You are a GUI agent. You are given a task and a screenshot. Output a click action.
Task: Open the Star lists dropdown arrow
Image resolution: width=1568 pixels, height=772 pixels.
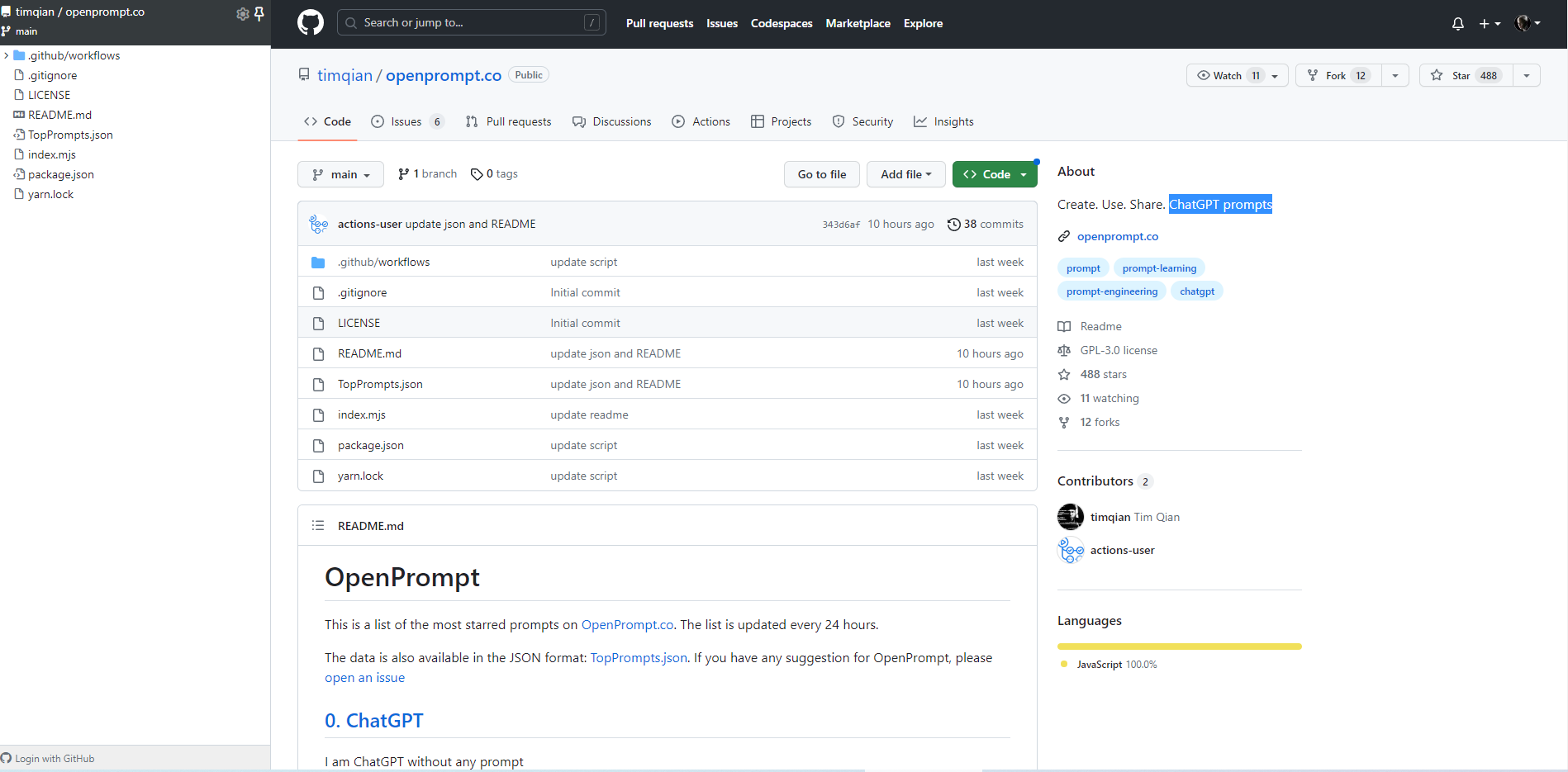(x=1527, y=75)
